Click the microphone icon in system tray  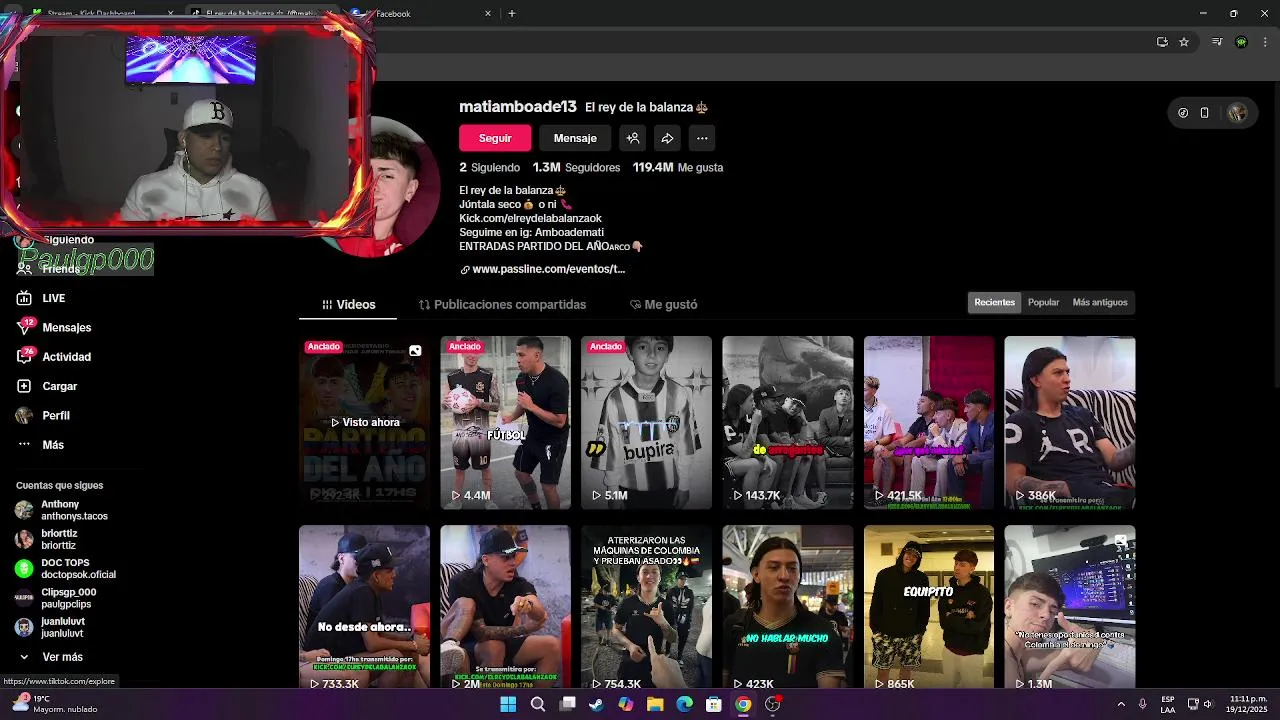pos(1142,704)
